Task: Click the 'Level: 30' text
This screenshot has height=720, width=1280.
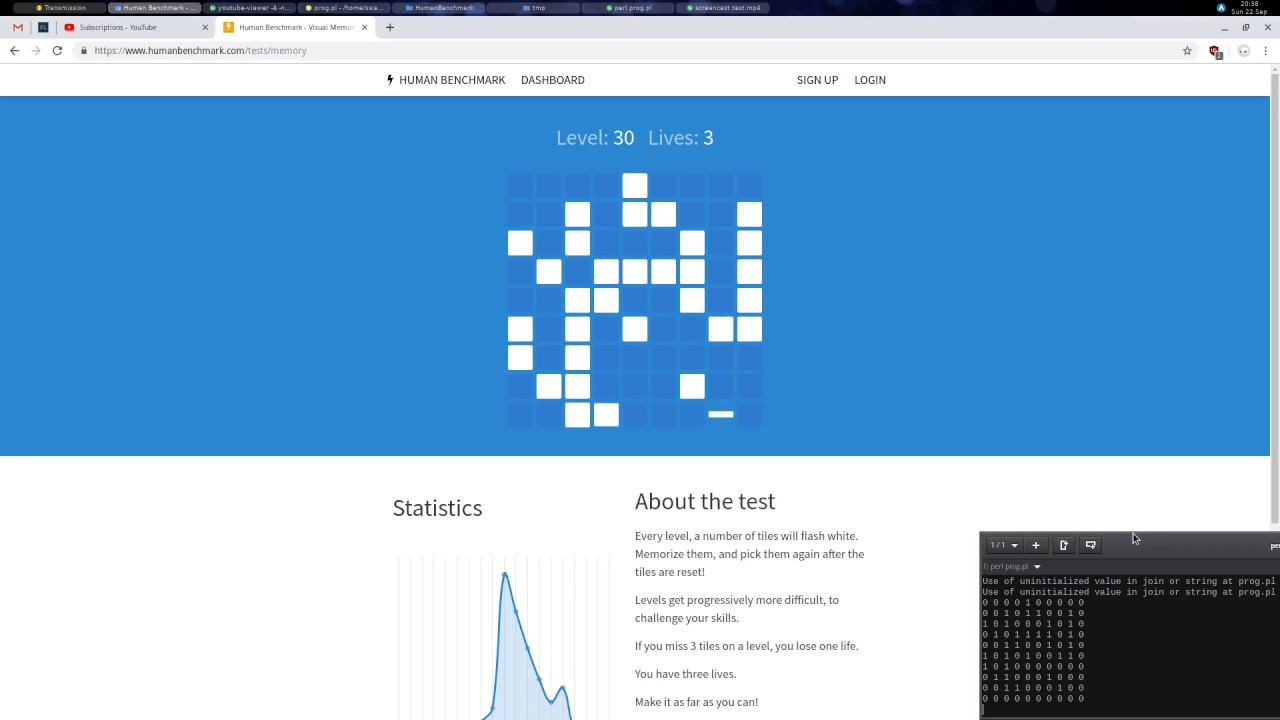Action: (595, 138)
